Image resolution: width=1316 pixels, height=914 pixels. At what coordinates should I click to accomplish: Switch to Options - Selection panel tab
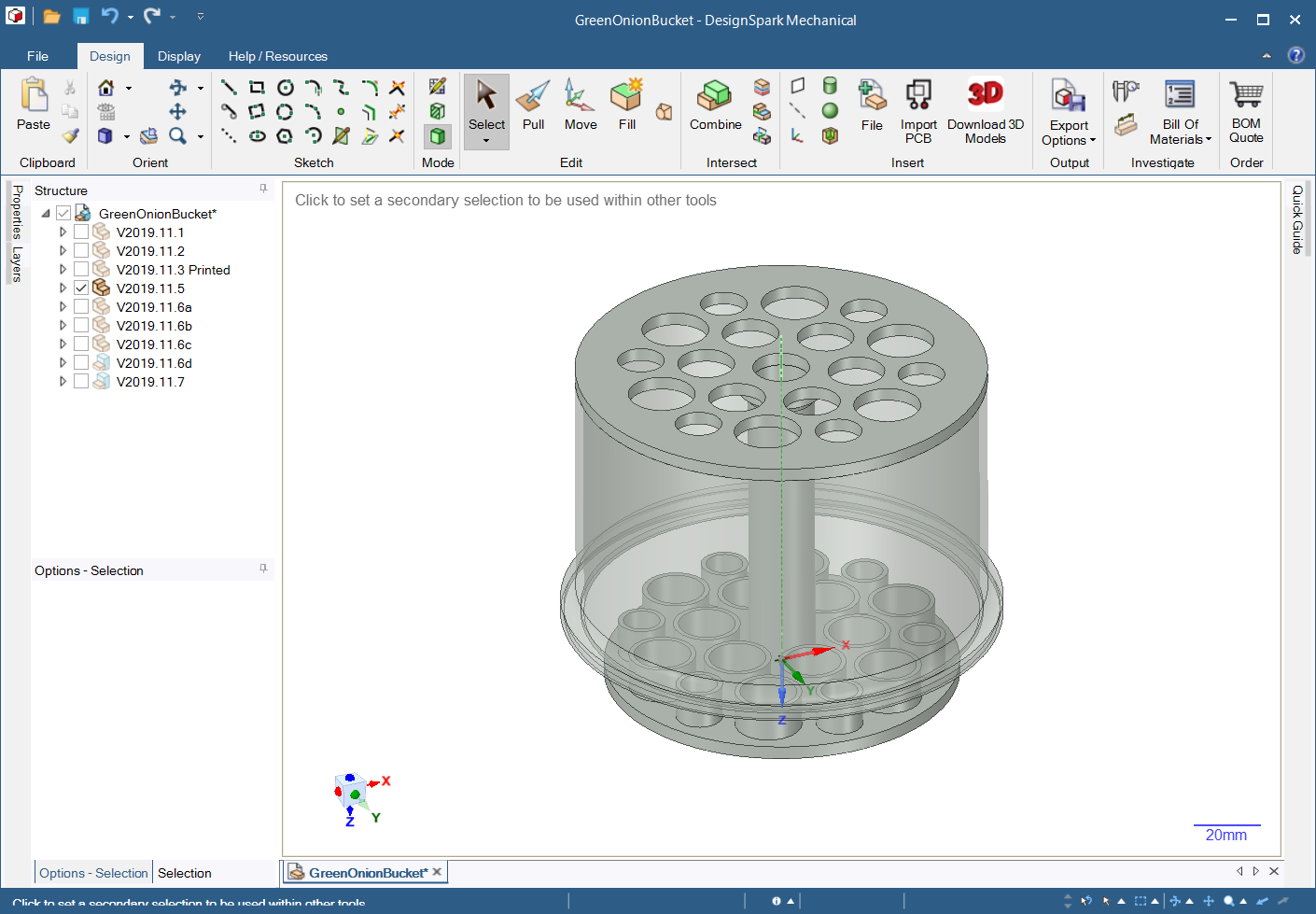pos(93,873)
